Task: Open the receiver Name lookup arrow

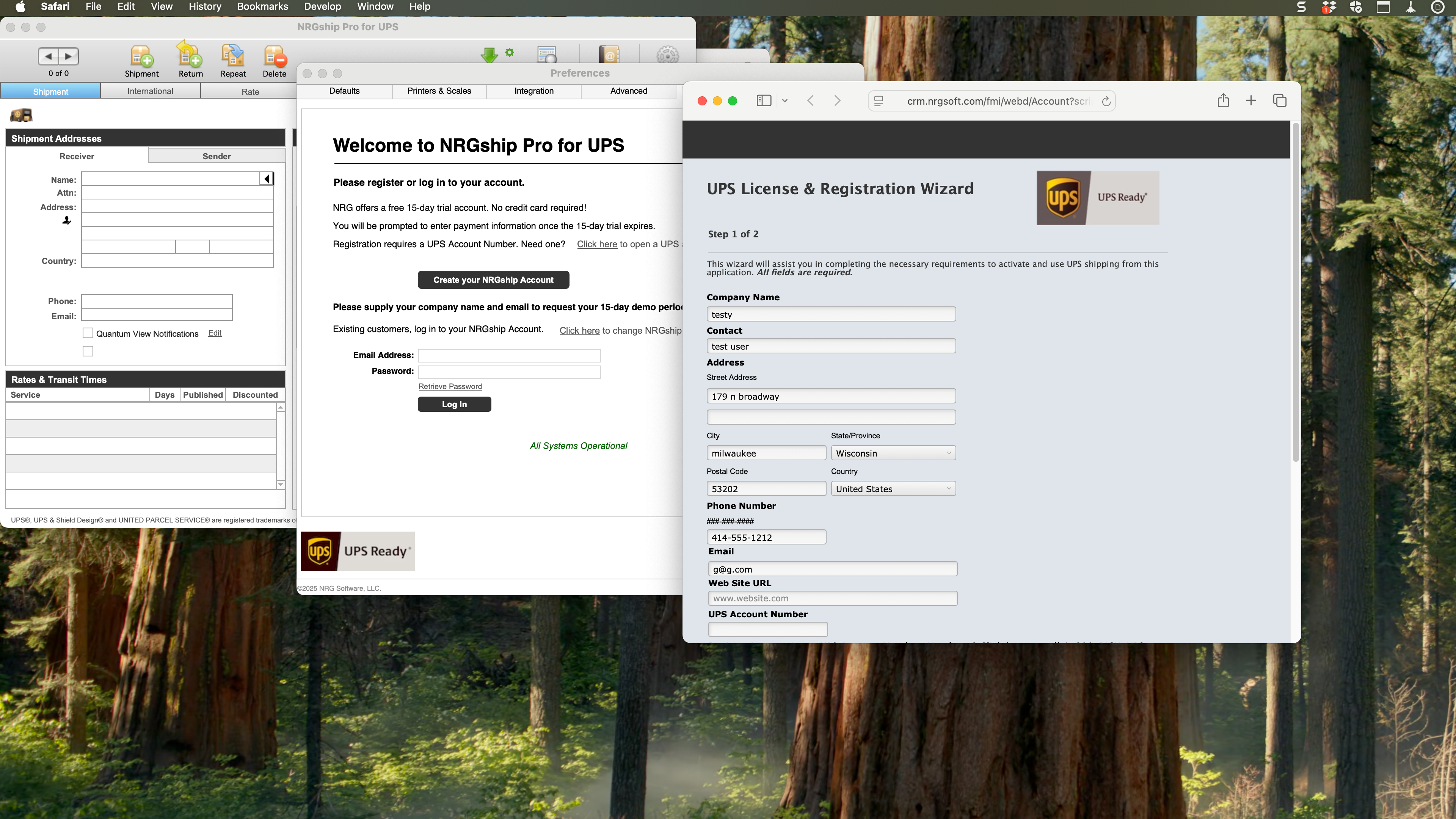Action: [267, 179]
